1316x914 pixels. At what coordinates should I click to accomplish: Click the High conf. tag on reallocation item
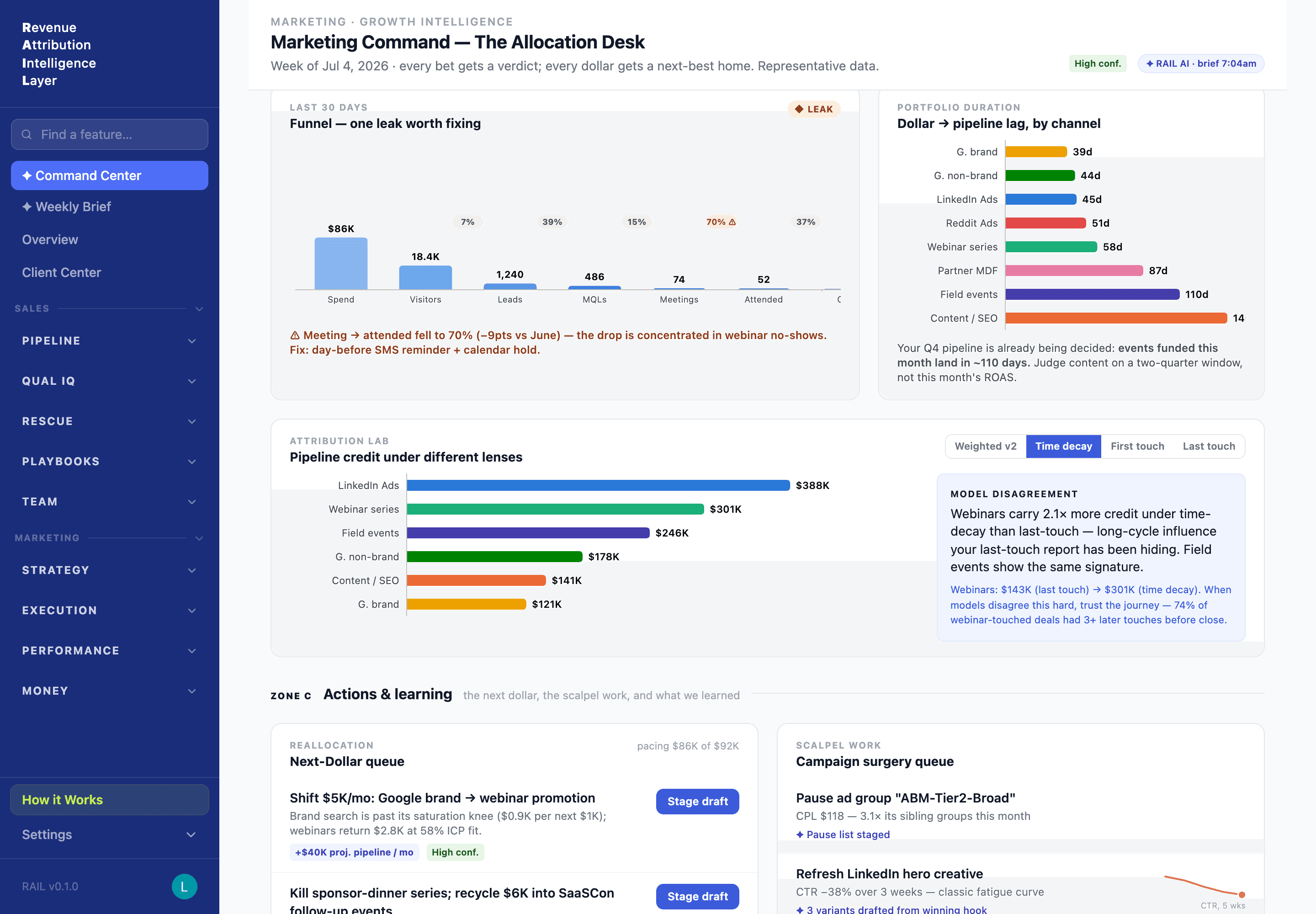[x=455, y=853]
